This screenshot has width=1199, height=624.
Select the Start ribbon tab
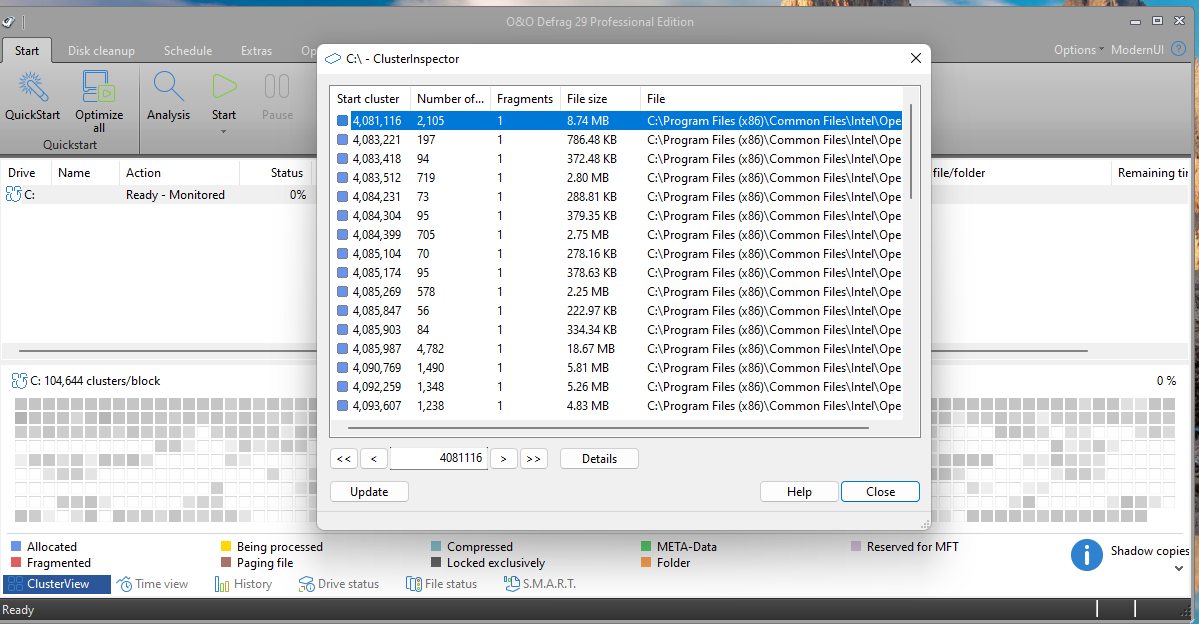(27, 50)
